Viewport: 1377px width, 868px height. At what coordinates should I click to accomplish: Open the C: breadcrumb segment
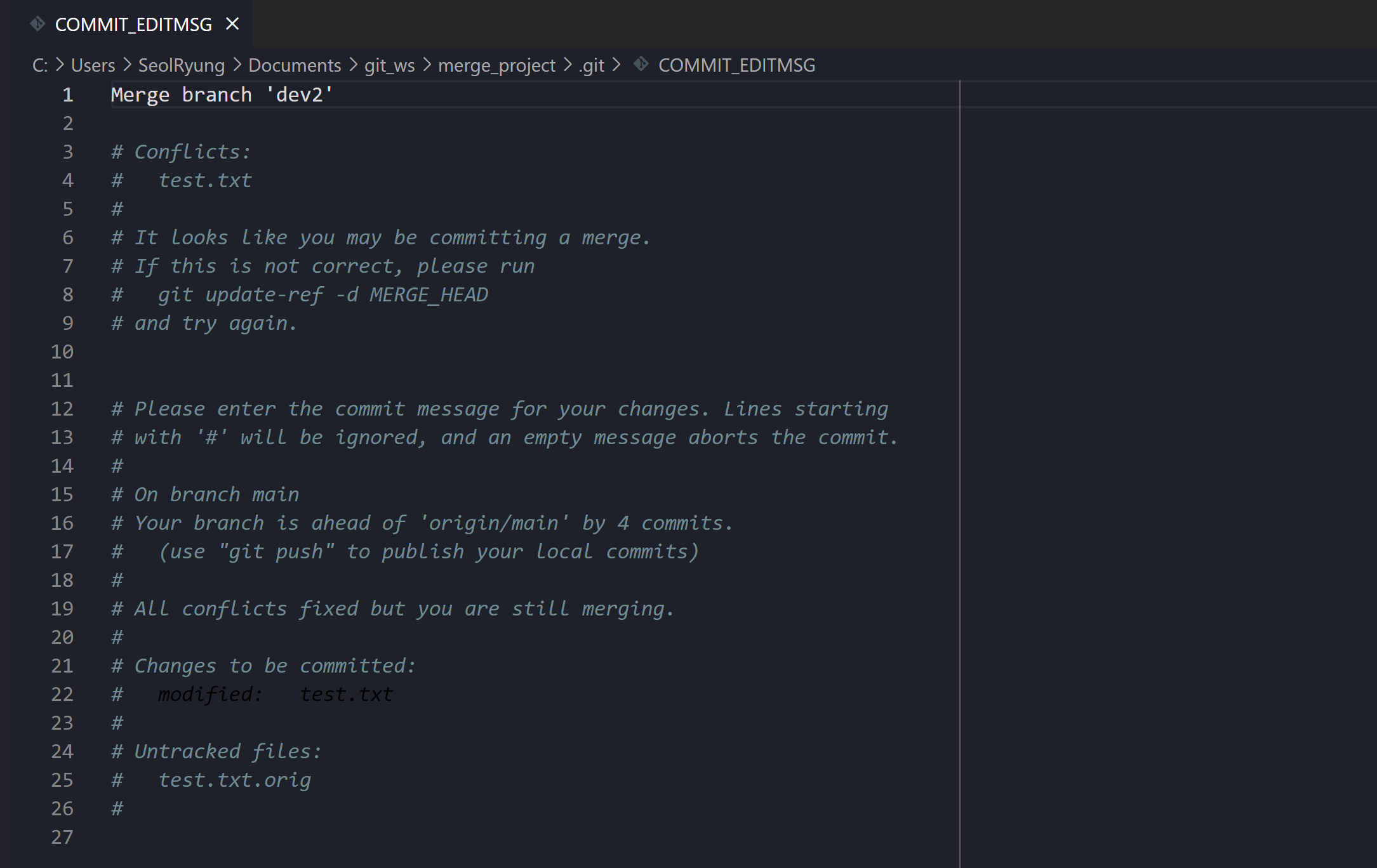click(40, 65)
